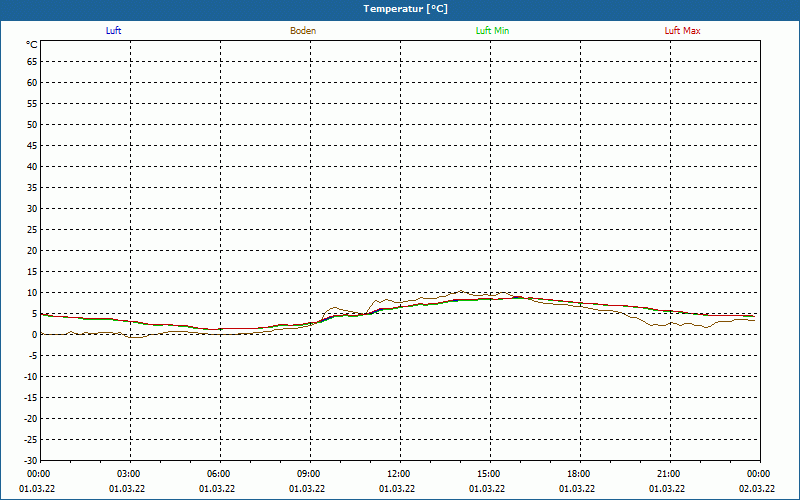The image size is (800, 500).
Task: Click the 40 value on the temperature axis
Action: [32, 167]
